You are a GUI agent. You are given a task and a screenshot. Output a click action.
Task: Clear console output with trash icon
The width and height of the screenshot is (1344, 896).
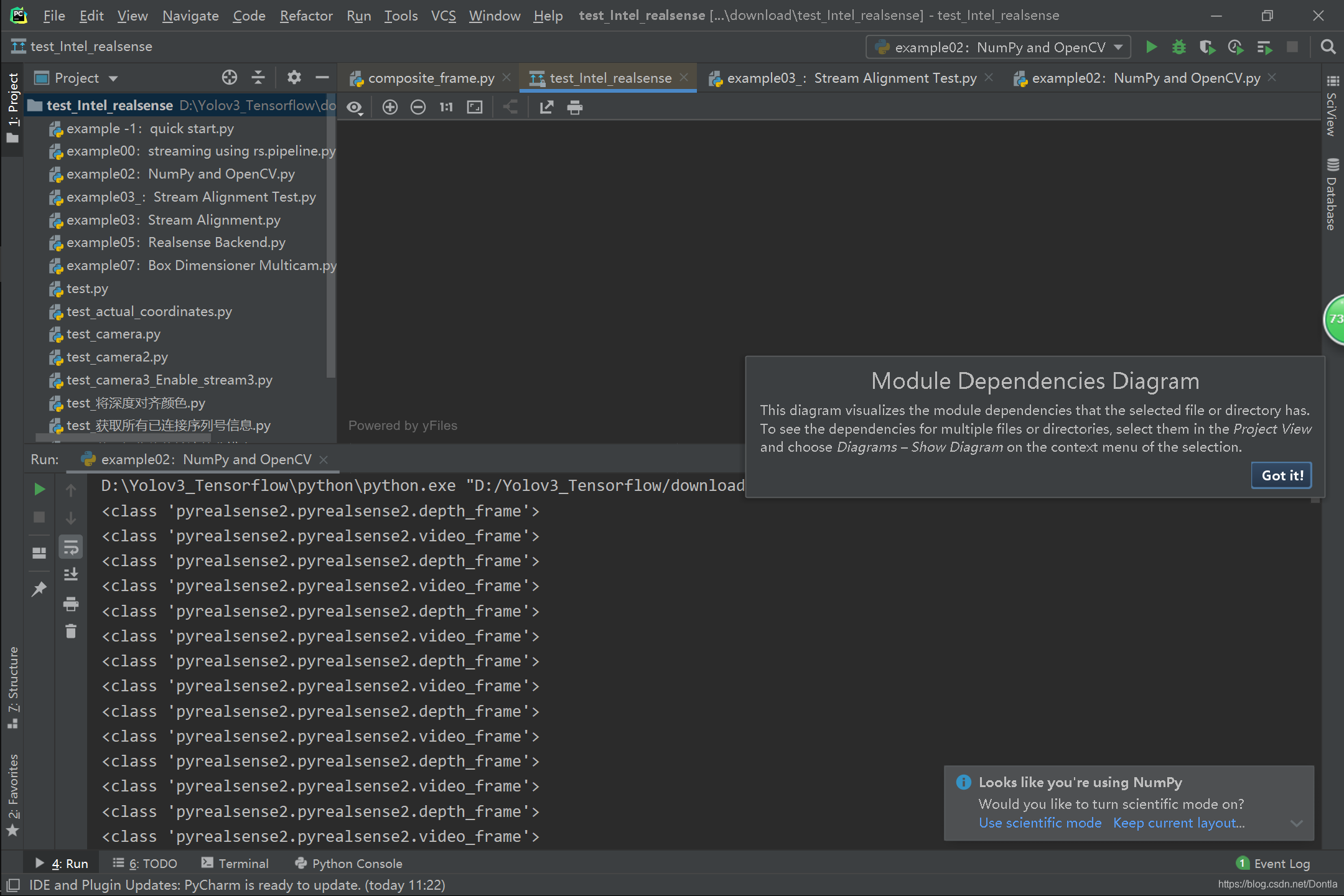[x=71, y=632]
